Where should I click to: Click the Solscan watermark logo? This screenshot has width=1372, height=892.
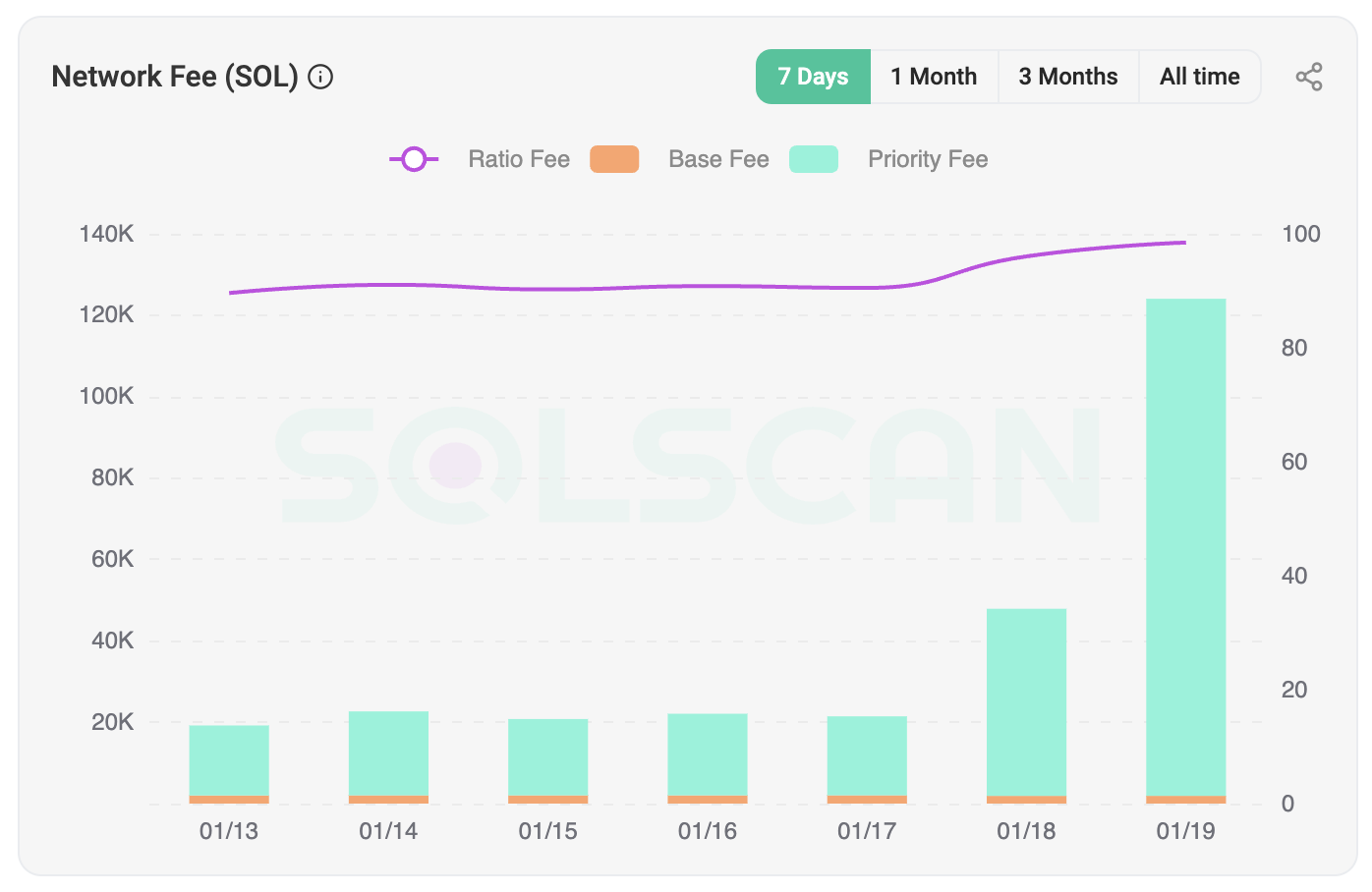[x=688, y=462]
